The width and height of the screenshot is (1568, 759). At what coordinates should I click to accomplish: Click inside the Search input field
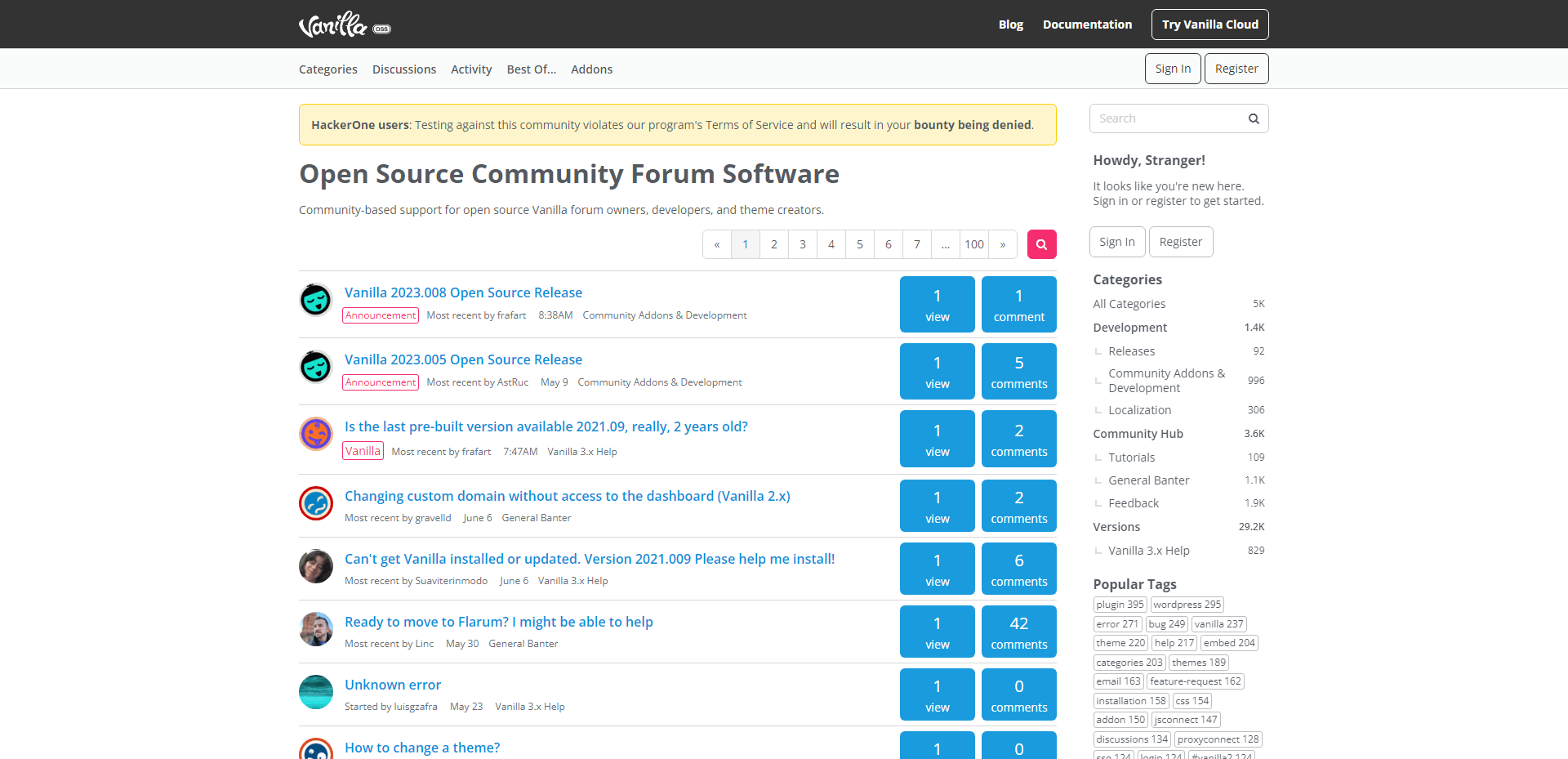click(x=1168, y=118)
